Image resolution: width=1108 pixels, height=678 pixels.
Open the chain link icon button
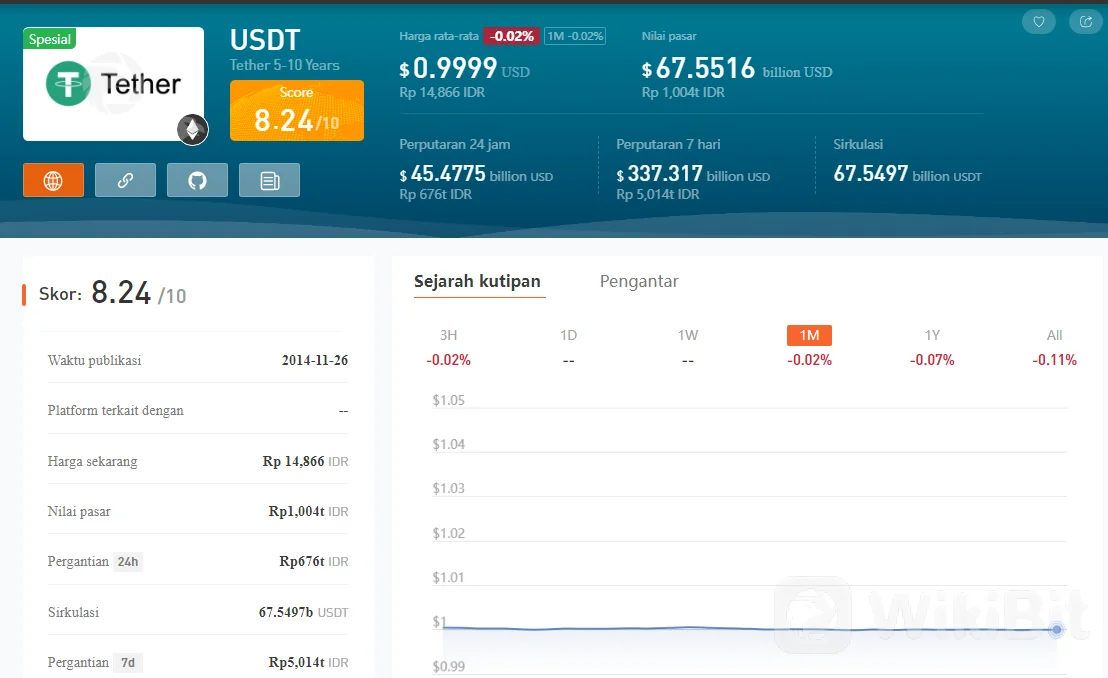(x=125, y=180)
